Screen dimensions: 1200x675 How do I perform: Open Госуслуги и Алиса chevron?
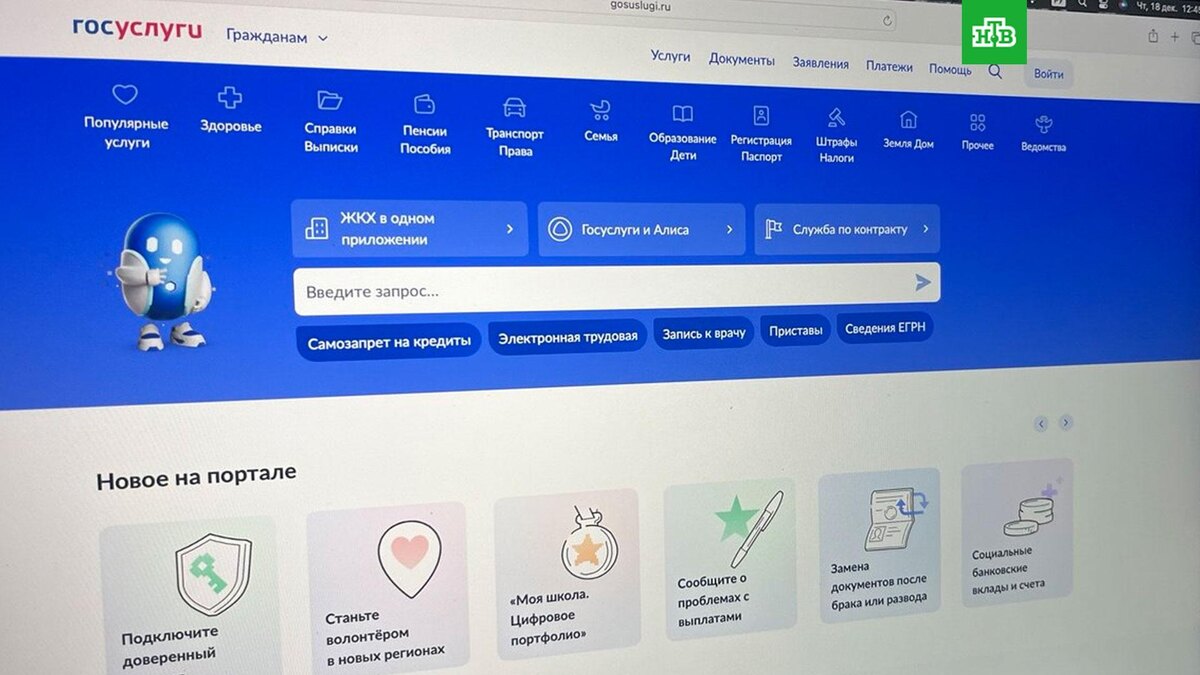[x=729, y=229]
